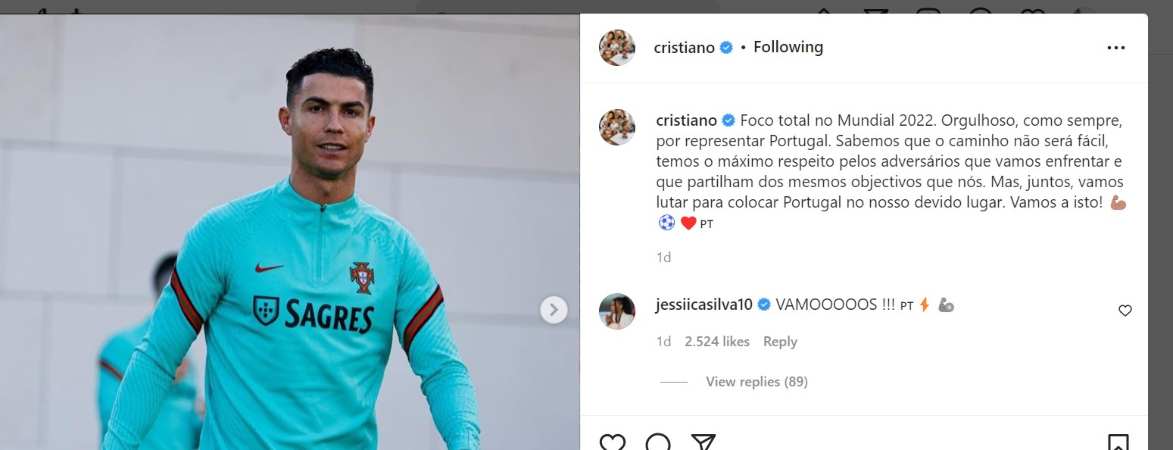Save post with the bookmark icon

tap(1118, 442)
